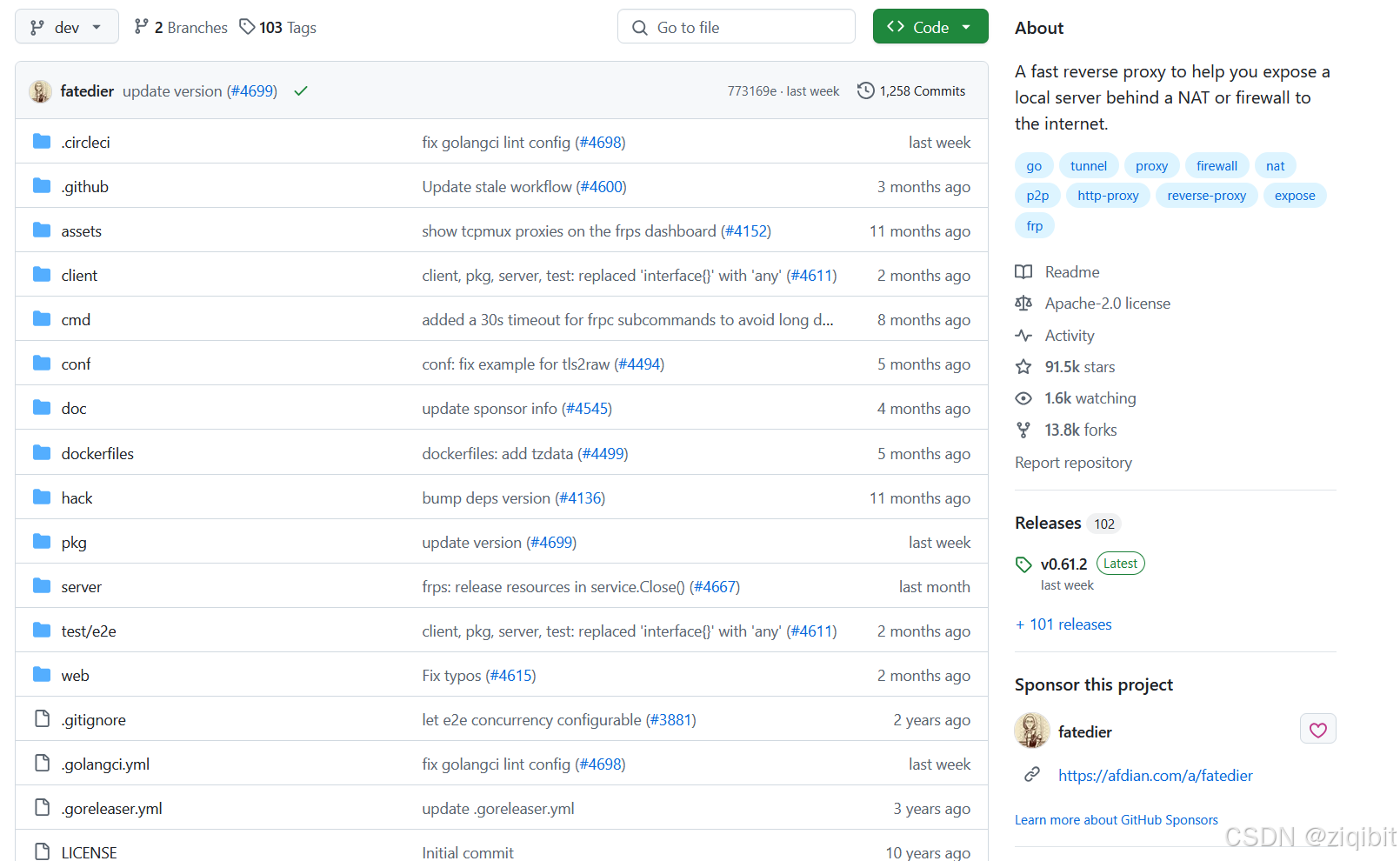This screenshot has height=861, width=1400.
Task: Select the 'p2p' topic tag
Action: tap(1037, 196)
